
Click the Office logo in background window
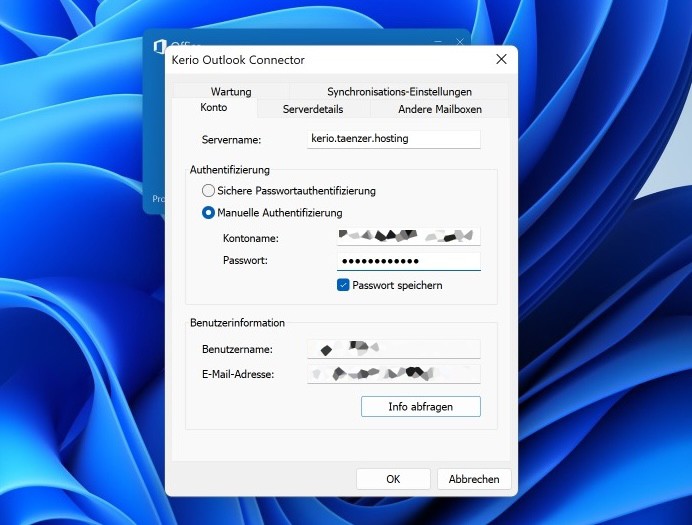[159, 46]
